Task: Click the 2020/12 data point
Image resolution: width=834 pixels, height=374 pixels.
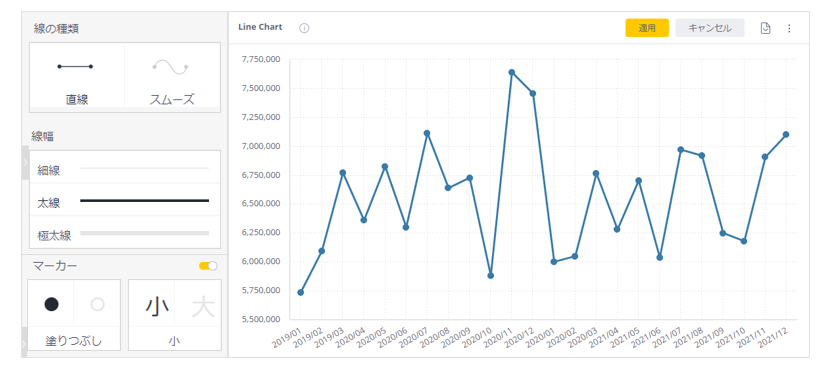Action: coord(532,93)
